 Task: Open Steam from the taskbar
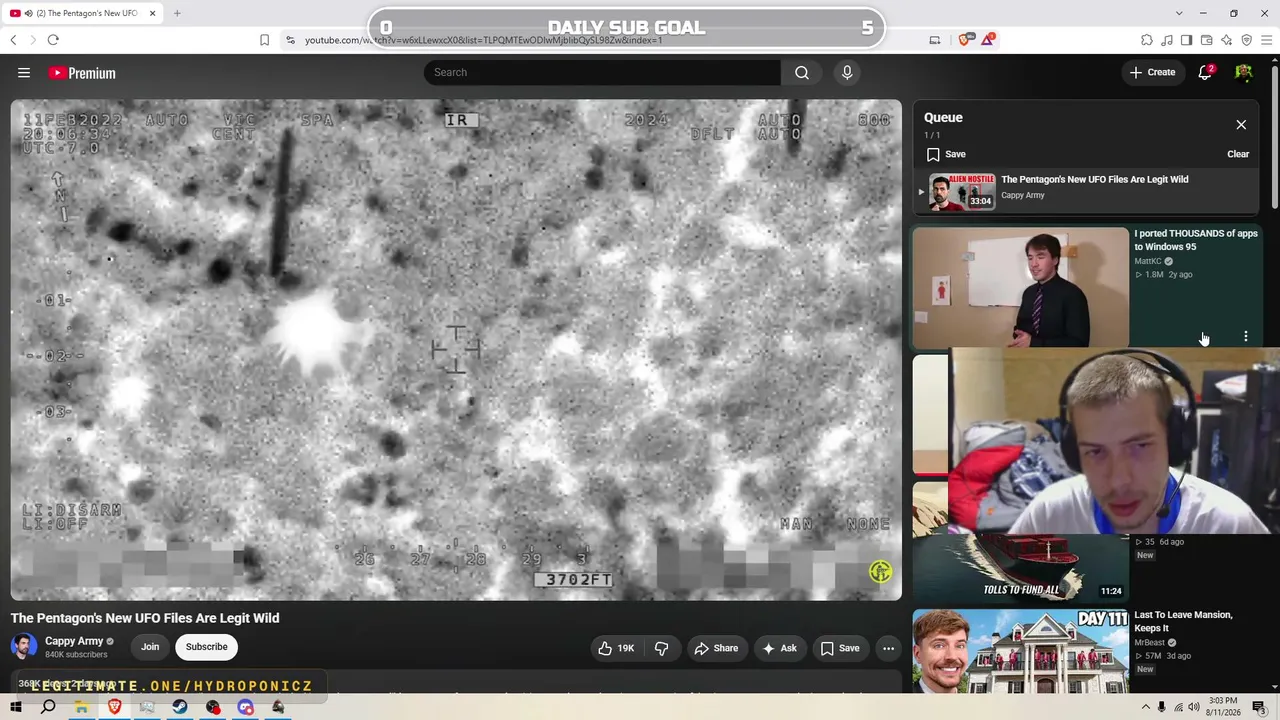(180, 707)
